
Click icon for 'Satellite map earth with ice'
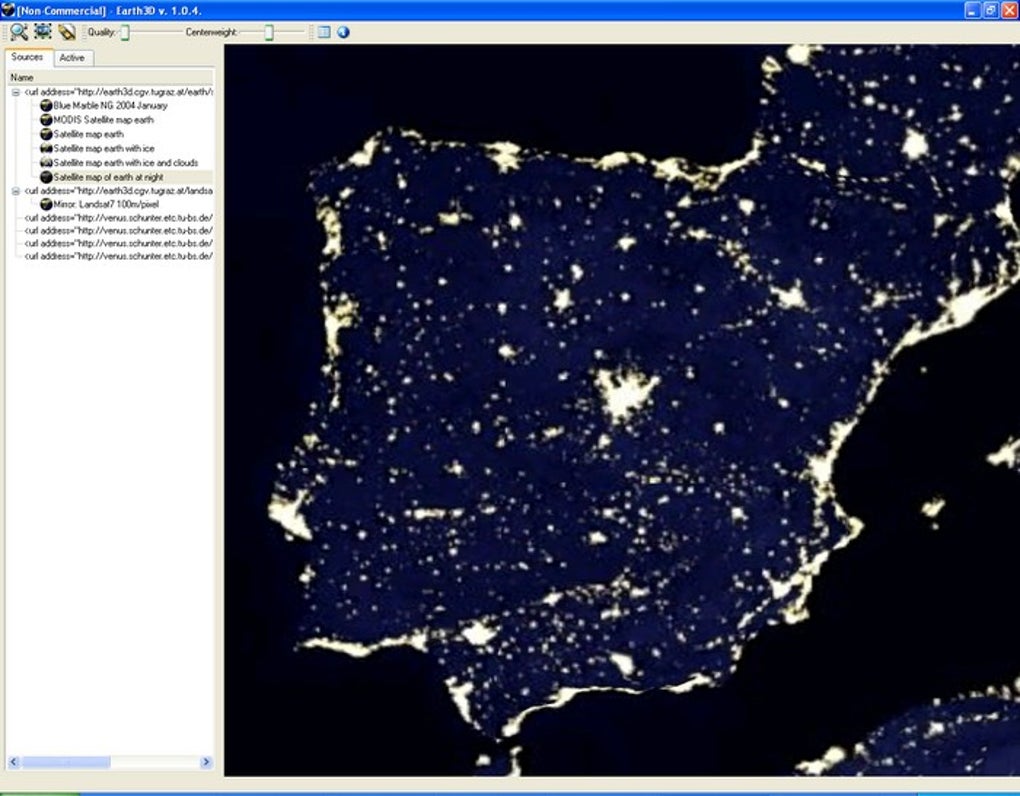point(46,148)
